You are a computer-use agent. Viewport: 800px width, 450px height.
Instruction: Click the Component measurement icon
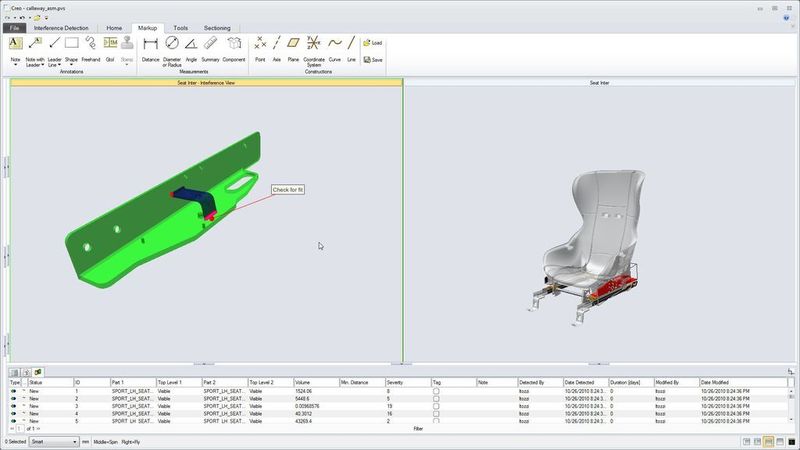234,46
